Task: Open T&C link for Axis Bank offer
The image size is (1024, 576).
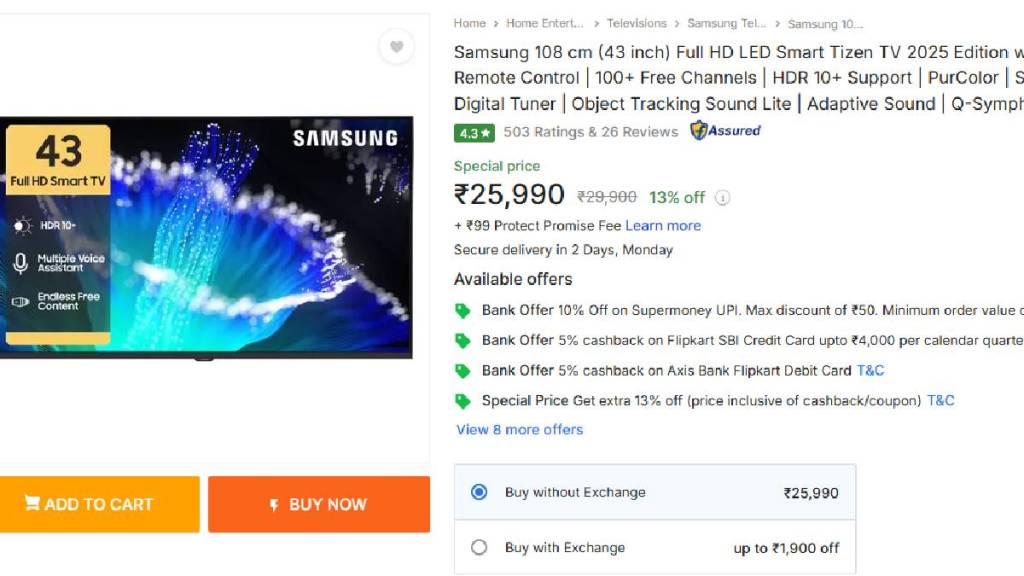Action: tap(870, 370)
